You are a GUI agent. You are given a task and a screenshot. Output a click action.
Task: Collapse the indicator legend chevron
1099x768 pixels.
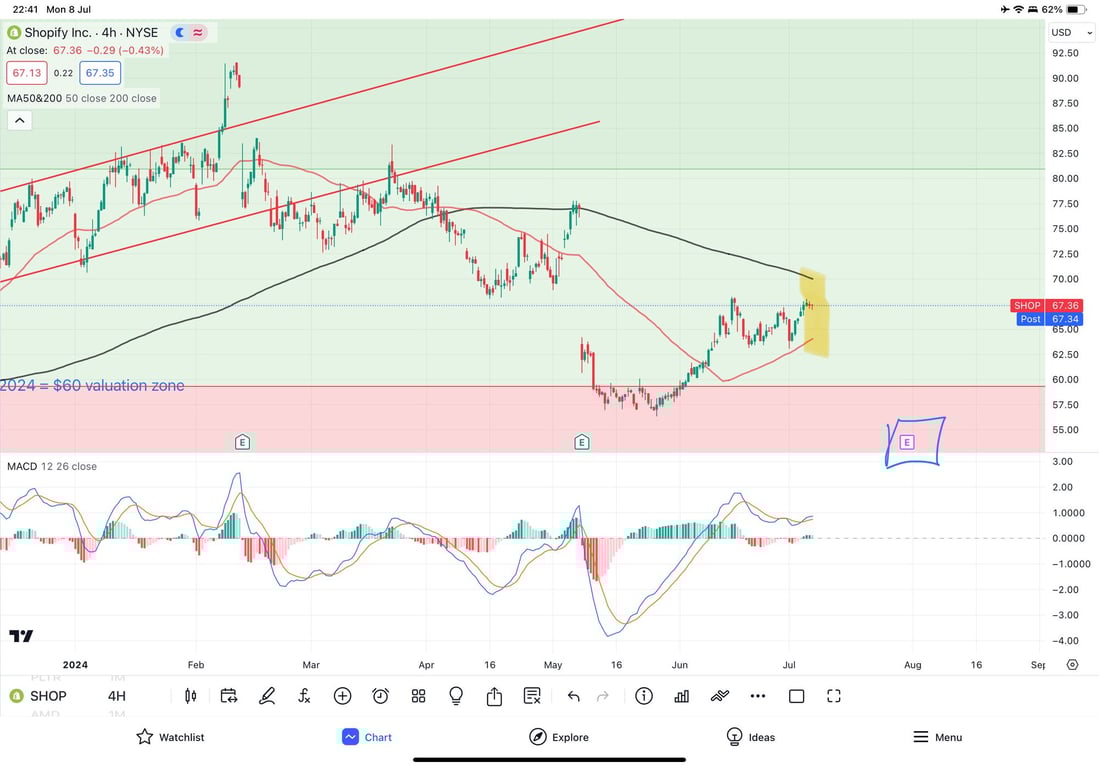20,121
